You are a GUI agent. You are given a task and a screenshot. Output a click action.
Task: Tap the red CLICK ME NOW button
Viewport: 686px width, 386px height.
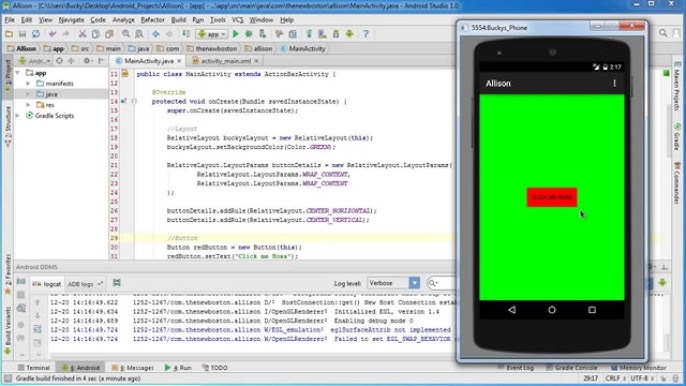552,197
